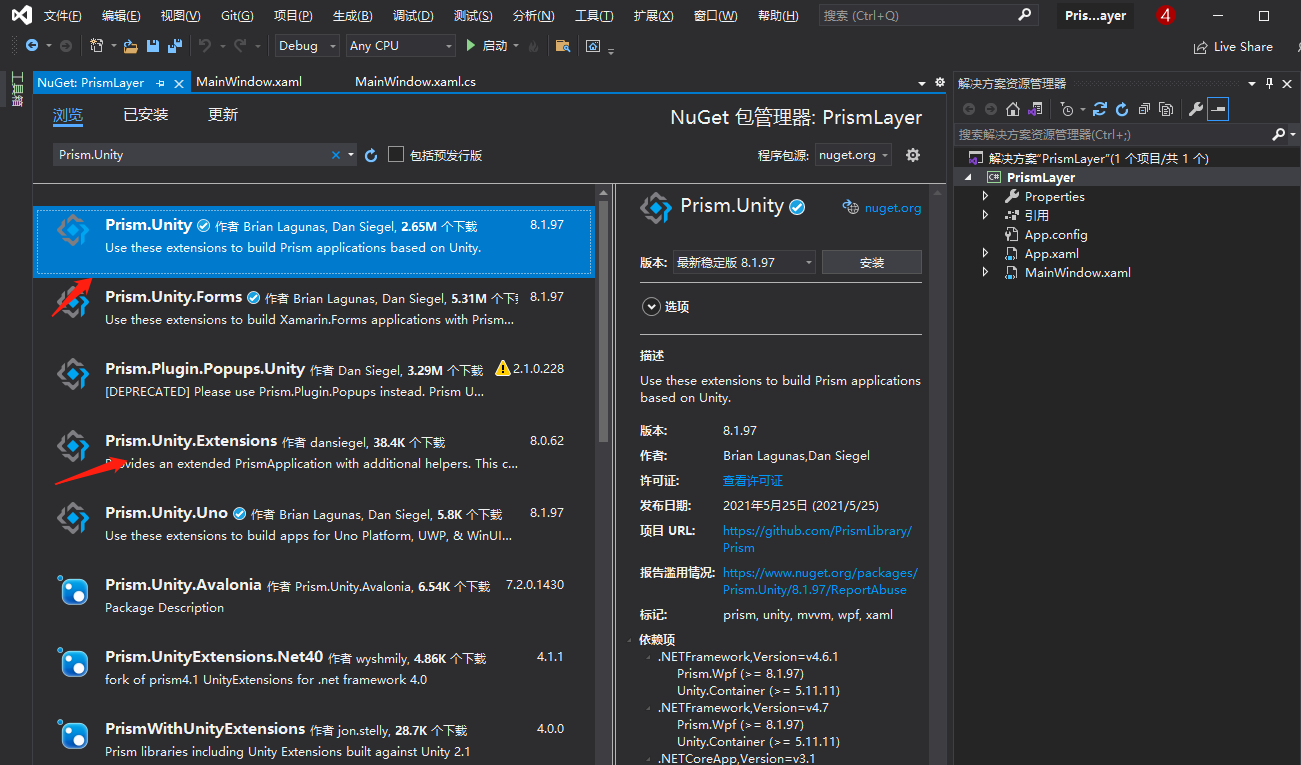
Task: Open the view license link
Action: point(753,481)
